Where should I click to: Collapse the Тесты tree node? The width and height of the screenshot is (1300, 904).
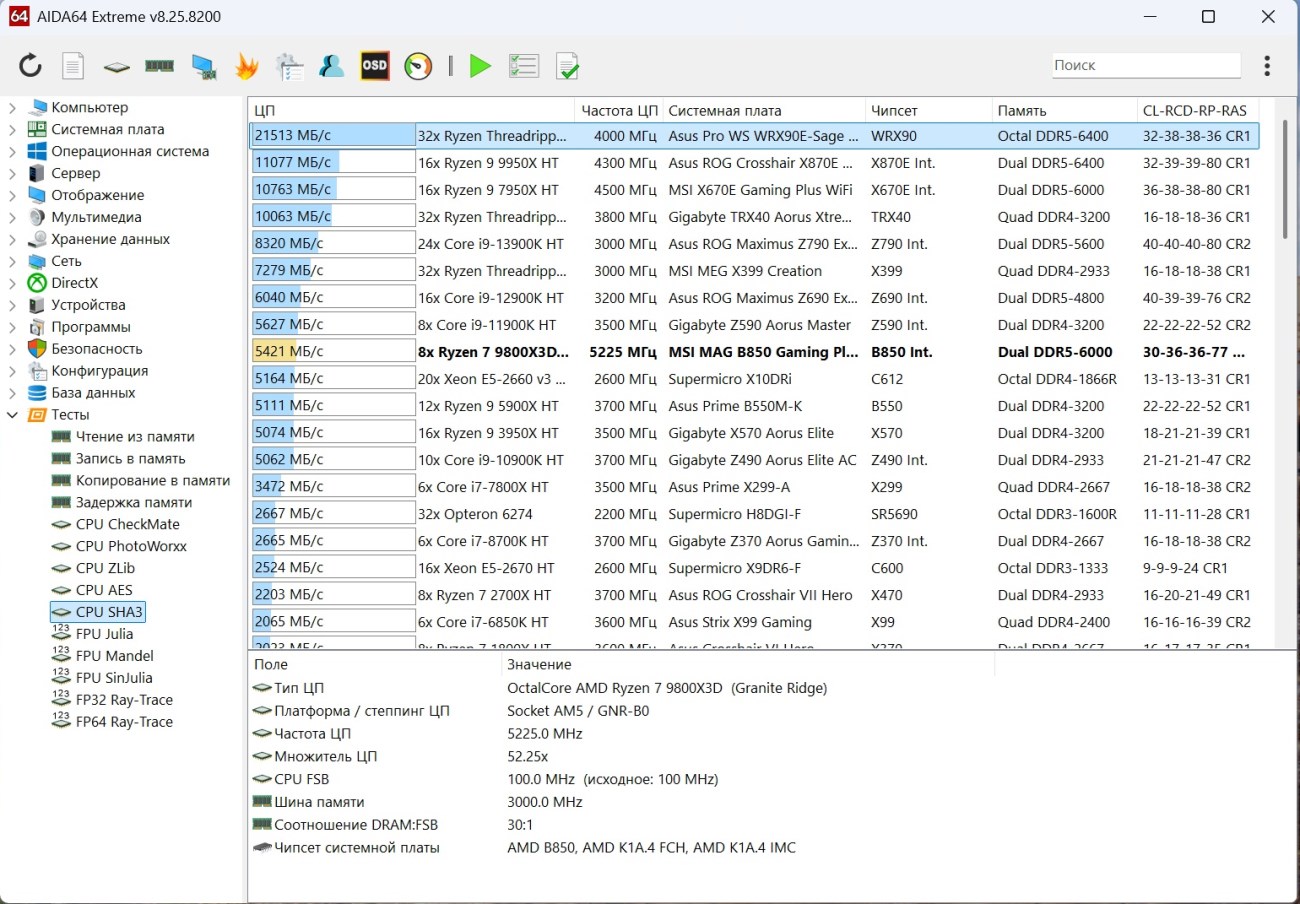(12, 415)
